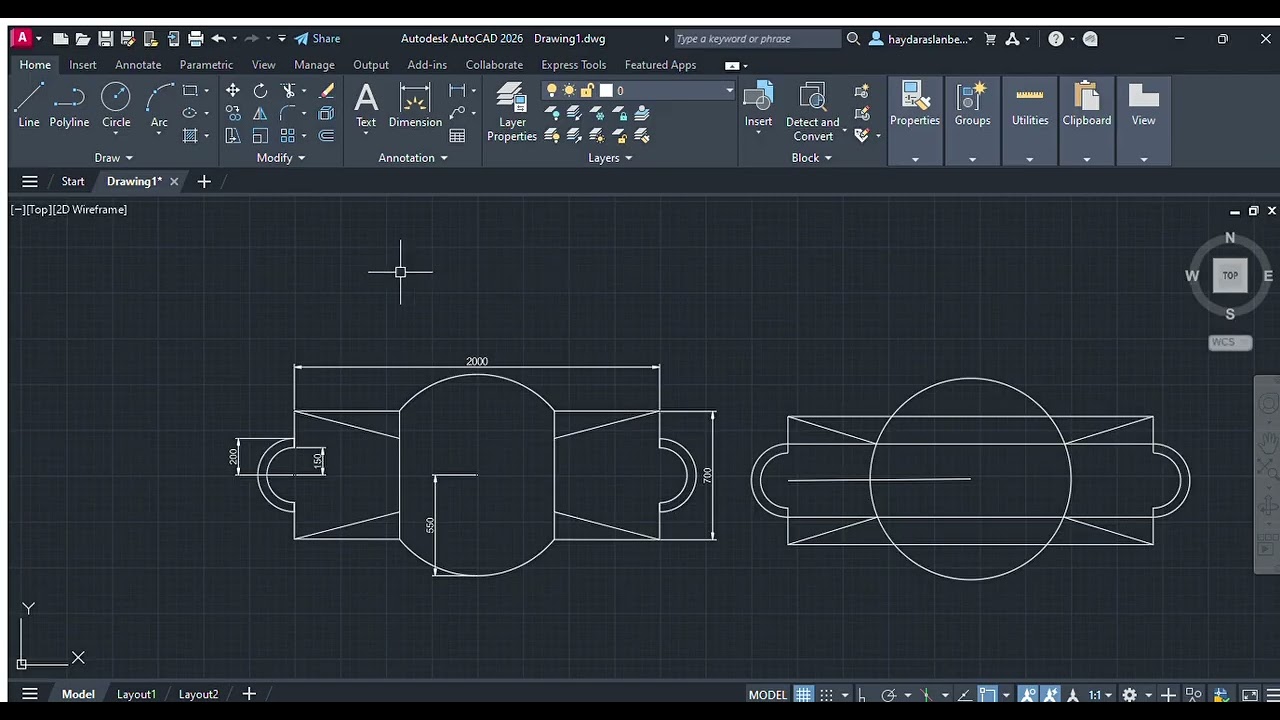The image size is (1280, 720).
Task: Toggle MODEL space status button
Action: 768,695
